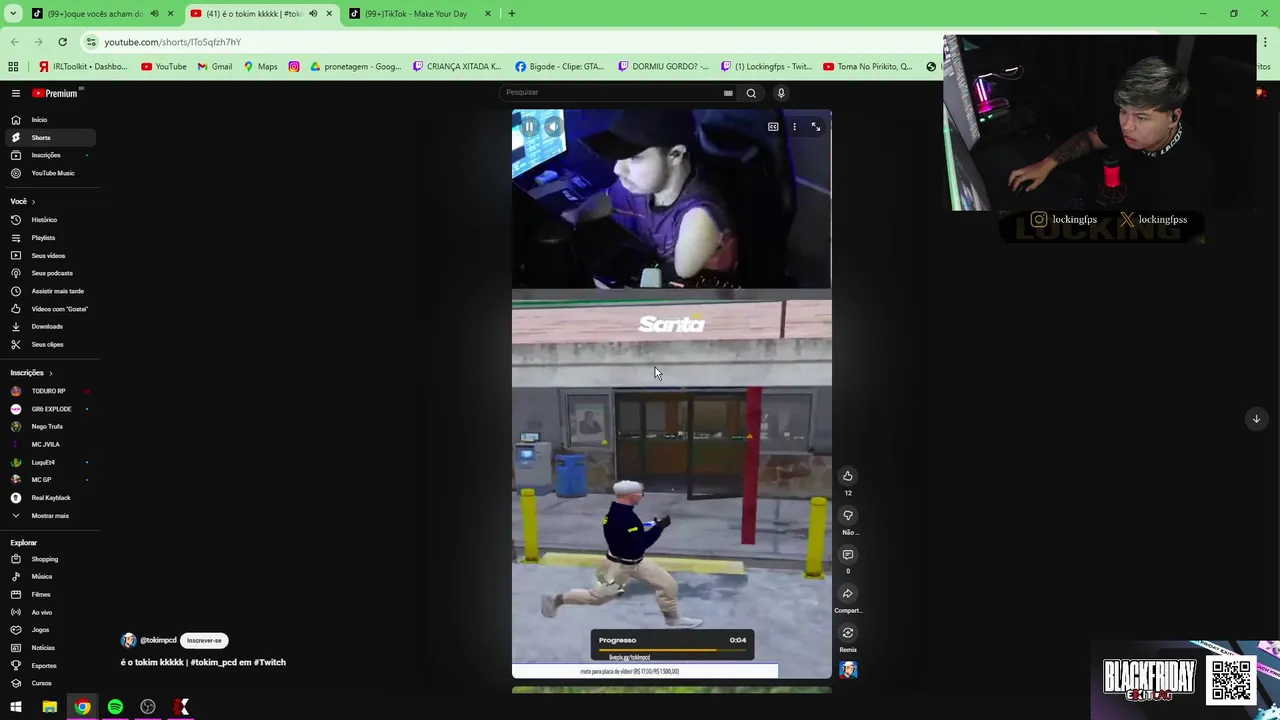Open Inscrições feed in the sidebar

click(x=48, y=155)
